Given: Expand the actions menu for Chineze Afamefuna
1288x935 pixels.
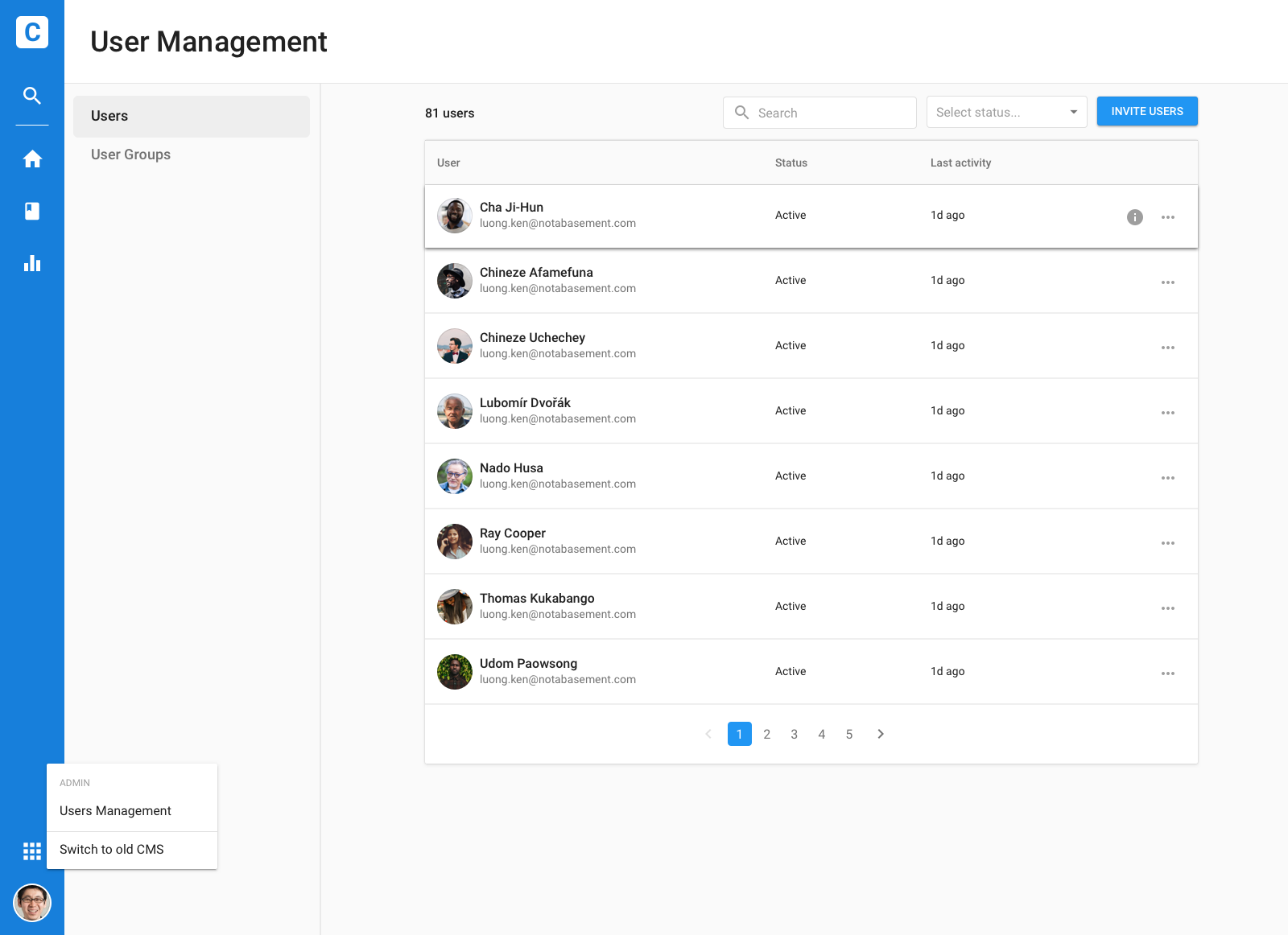Looking at the screenshot, I should pyautogui.click(x=1167, y=282).
